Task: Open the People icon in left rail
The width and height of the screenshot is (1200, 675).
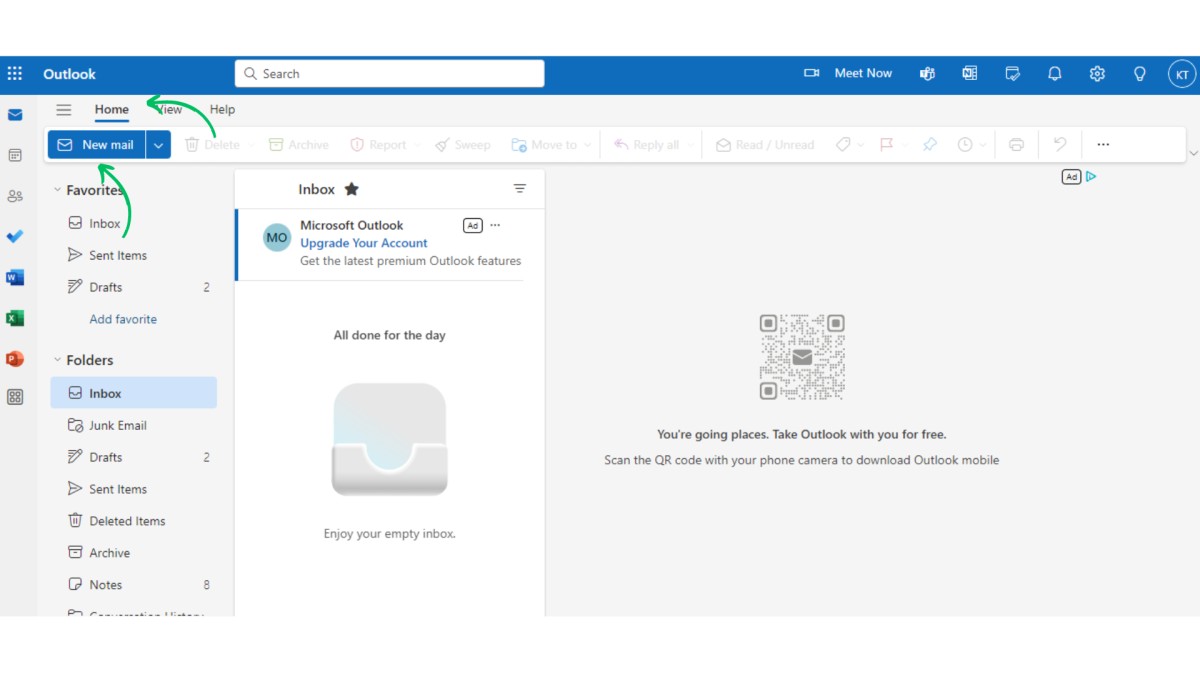Action: tap(15, 196)
